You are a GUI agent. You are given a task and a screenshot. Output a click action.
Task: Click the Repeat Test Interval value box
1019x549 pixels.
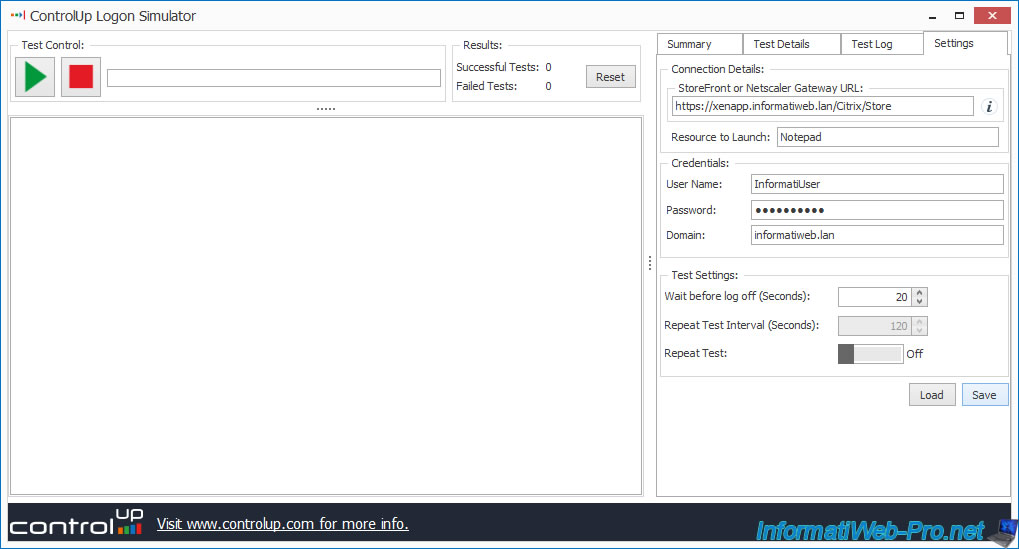coord(875,326)
